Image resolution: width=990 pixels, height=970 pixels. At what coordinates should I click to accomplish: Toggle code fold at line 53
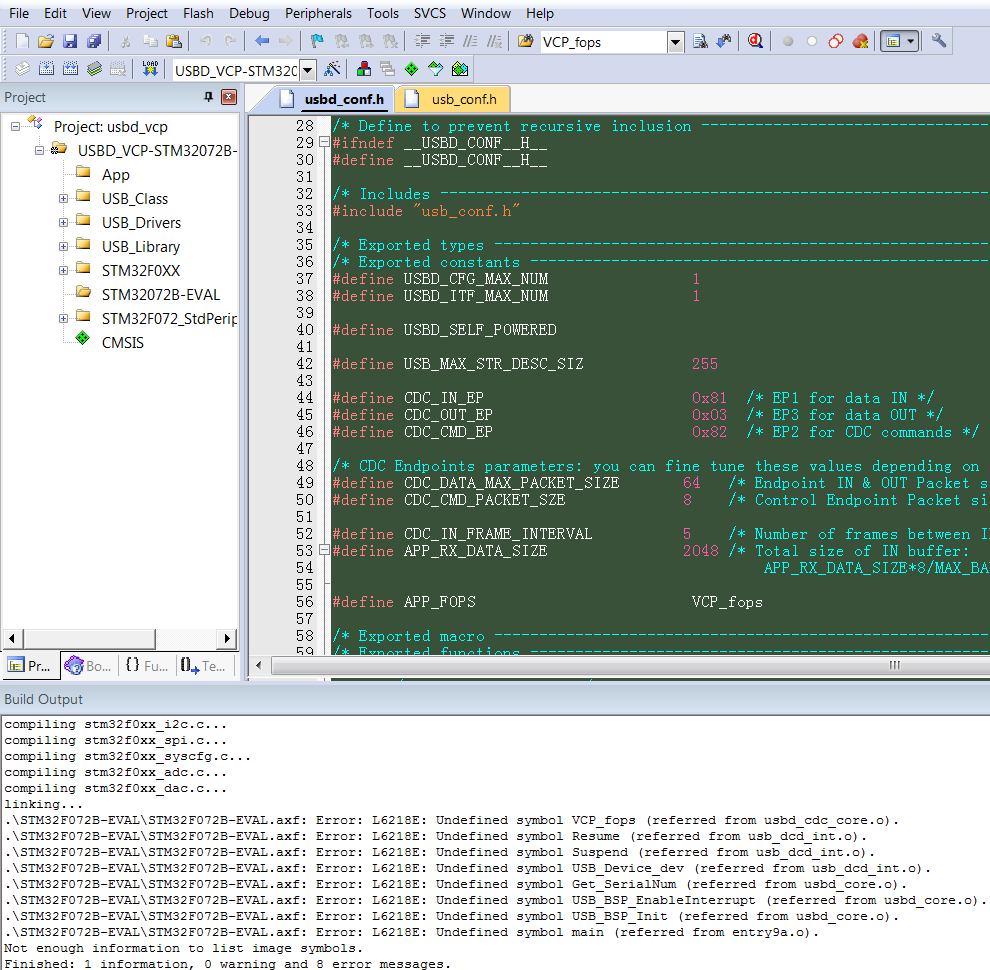(x=324, y=550)
